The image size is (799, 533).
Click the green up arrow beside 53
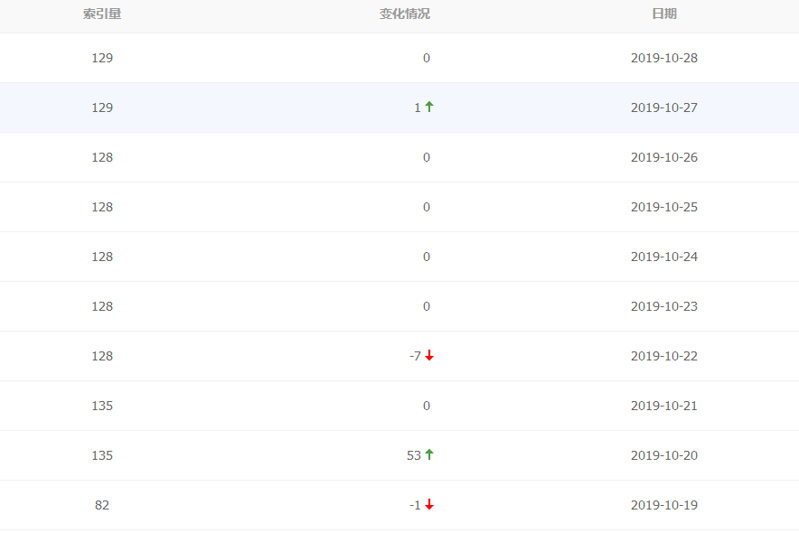429,455
